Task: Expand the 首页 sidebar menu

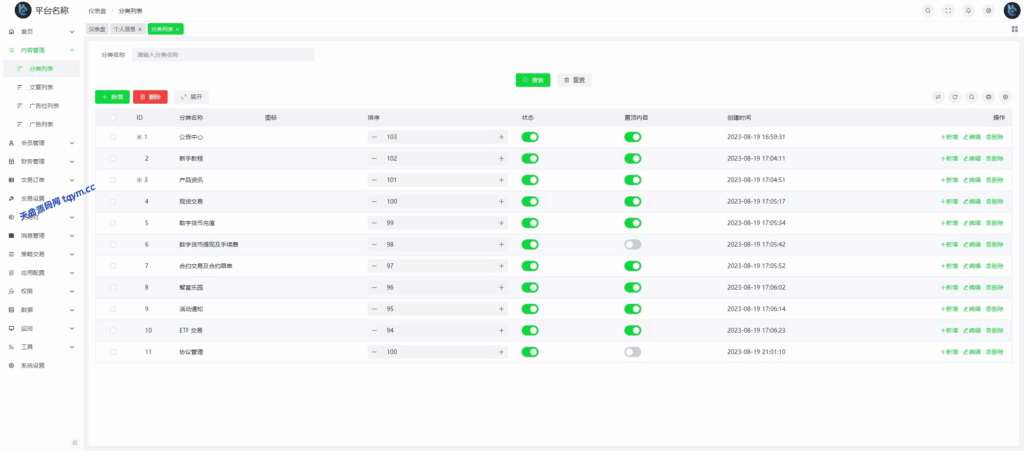Action: tap(41, 31)
